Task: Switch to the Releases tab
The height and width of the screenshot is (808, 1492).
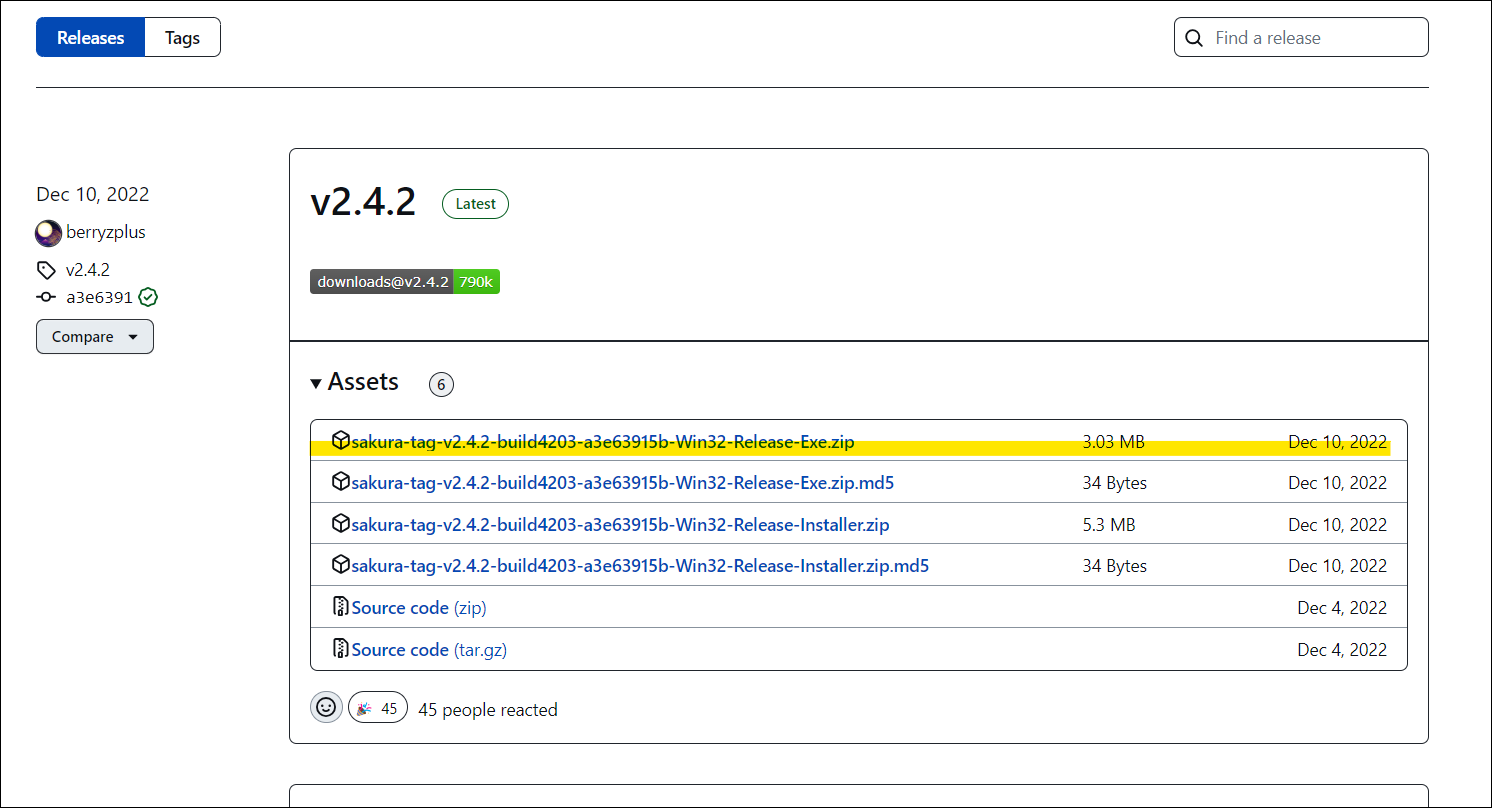Action: tap(91, 38)
